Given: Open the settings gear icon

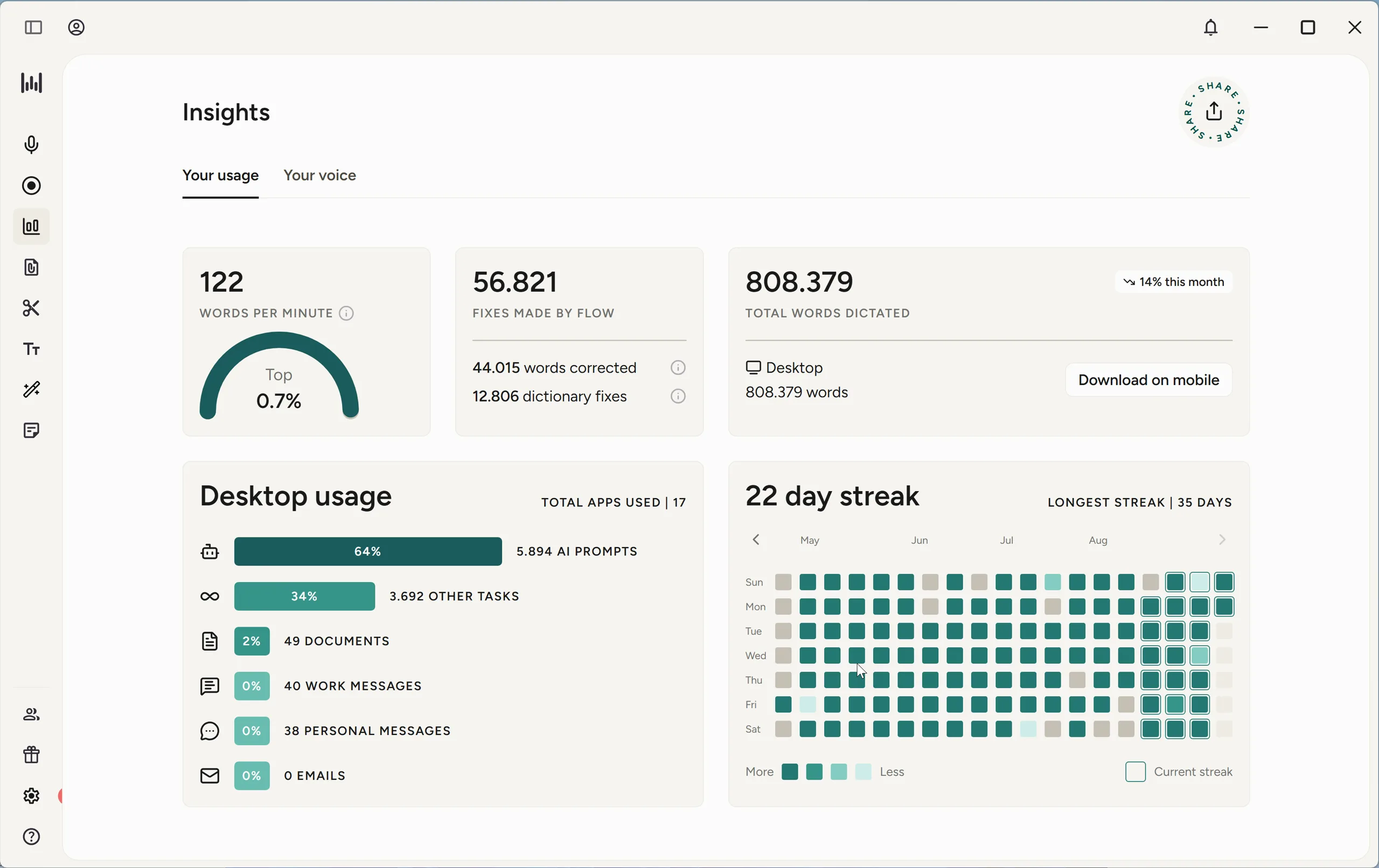Looking at the screenshot, I should pos(31,796).
